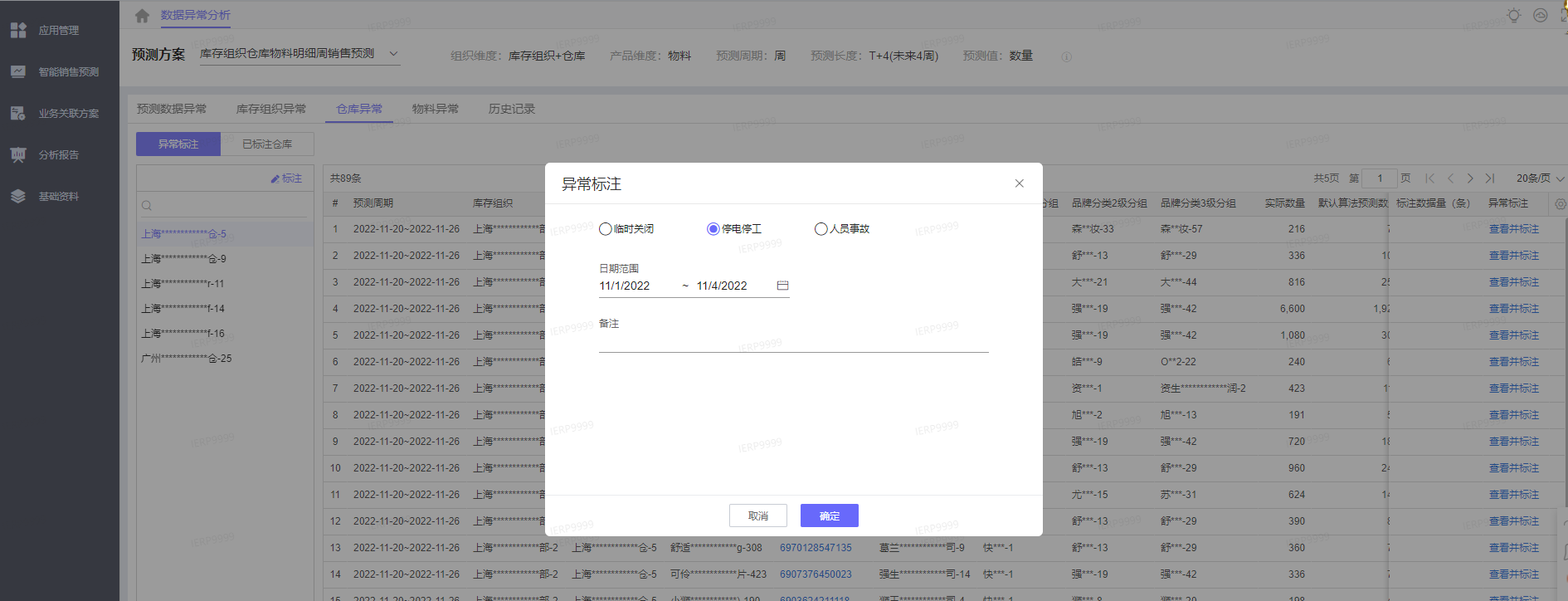Click the 已标注仓库 toggle button

267,144
